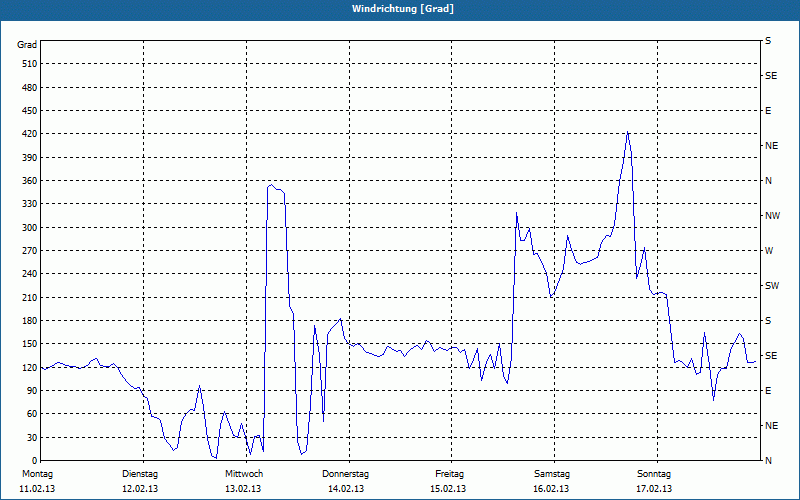Select the 210 y-axis label

[x=30, y=297]
